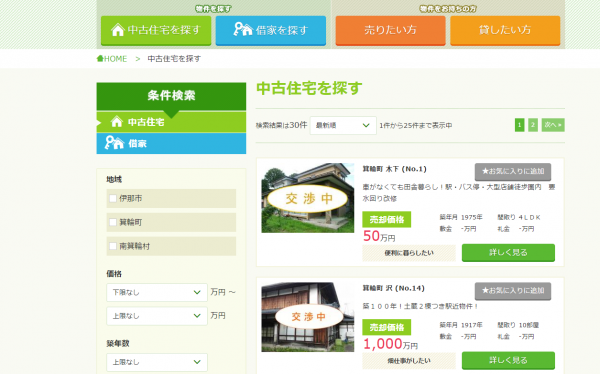Click 詳しく見る for 木下 No.1 listing

pyautogui.click(x=508, y=253)
